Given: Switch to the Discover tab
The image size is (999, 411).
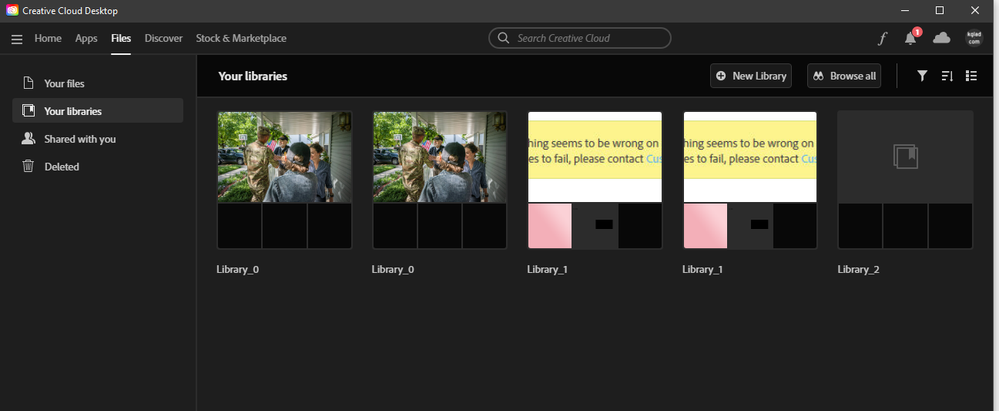Looking at the screenshot, I should point(164,38).
